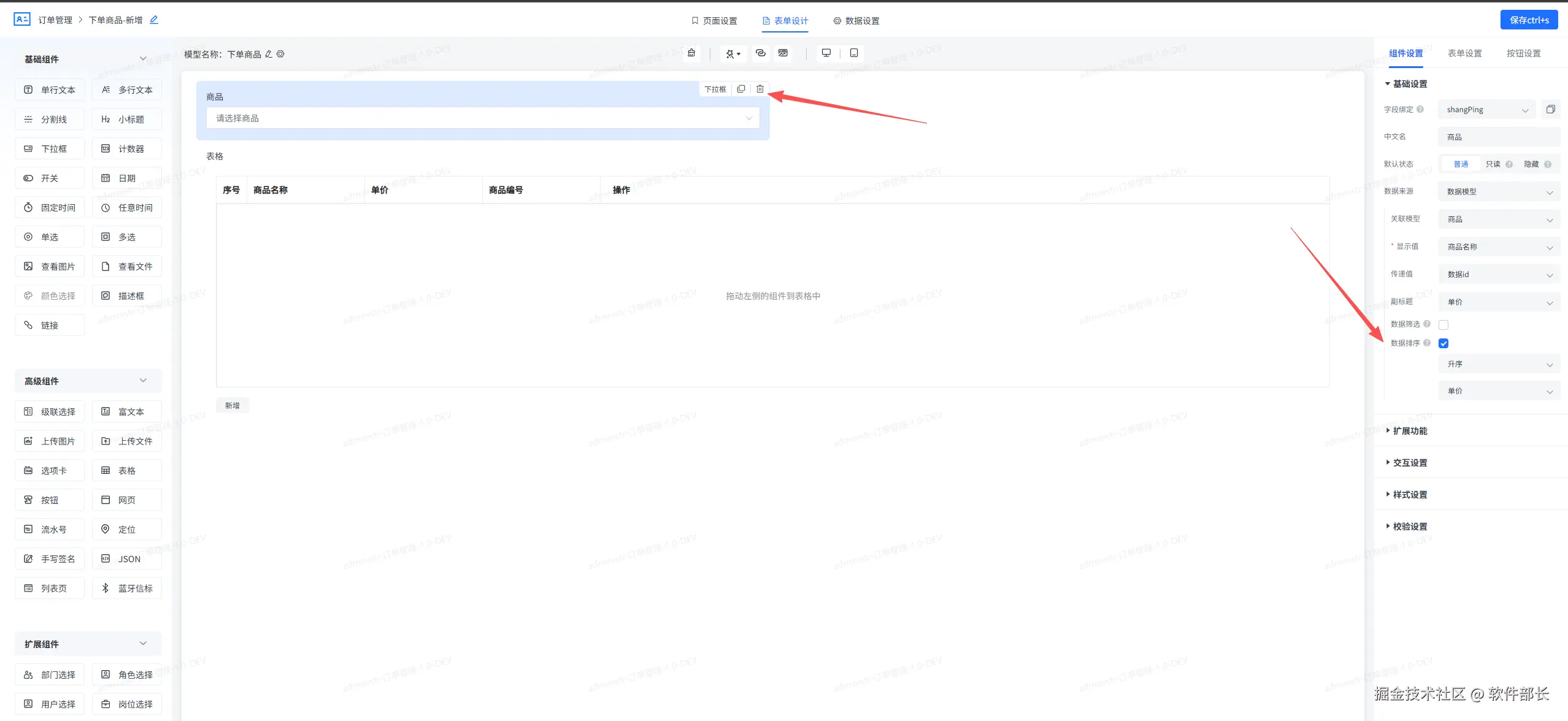The height and width of the screenshot is (721, 1568).
Task: Open the 表单设置 tab
Action: (x=1464, y=53)
